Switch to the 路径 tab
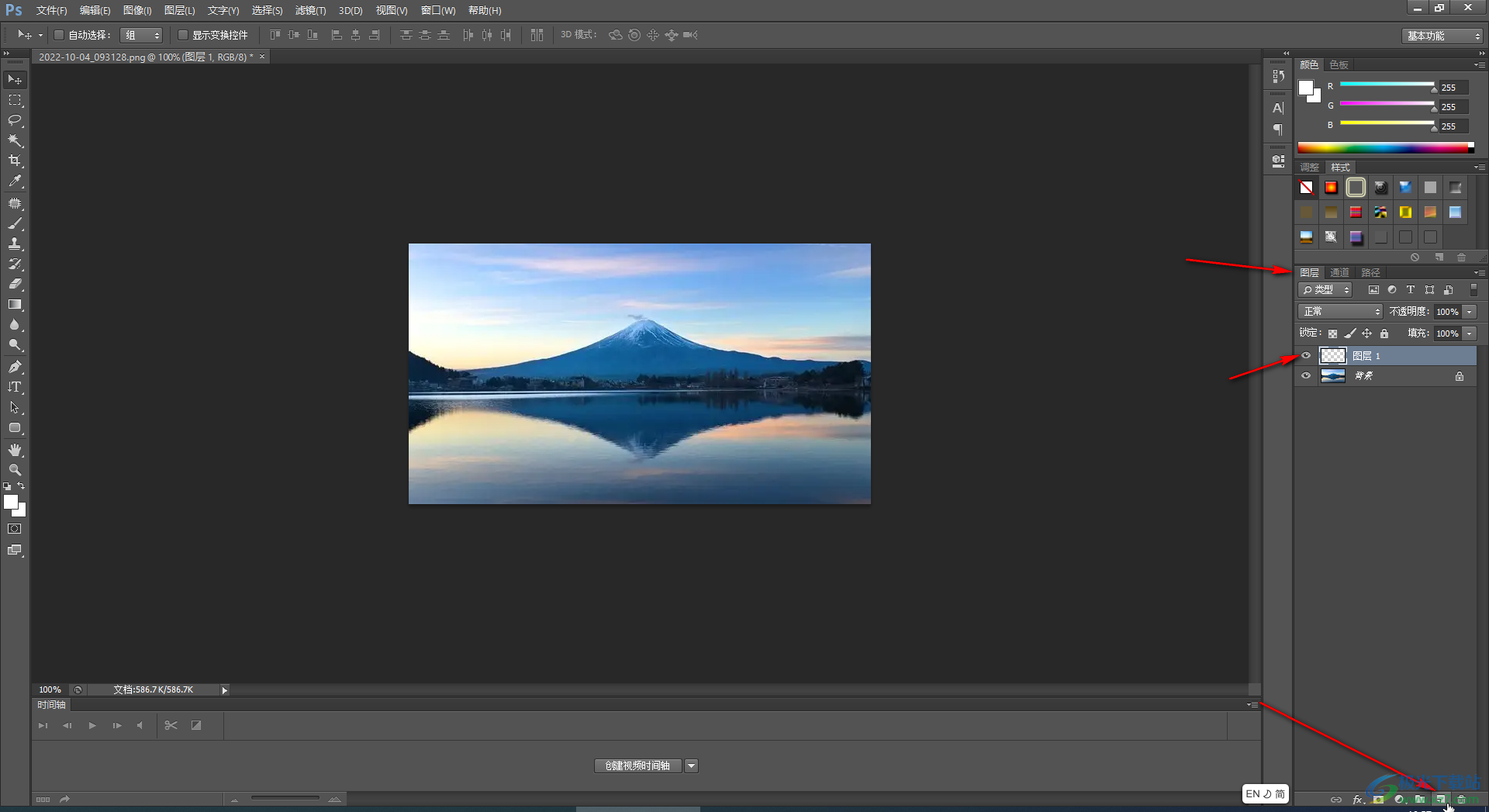This screenshot has height=812, width=1489. [1370, 272]
